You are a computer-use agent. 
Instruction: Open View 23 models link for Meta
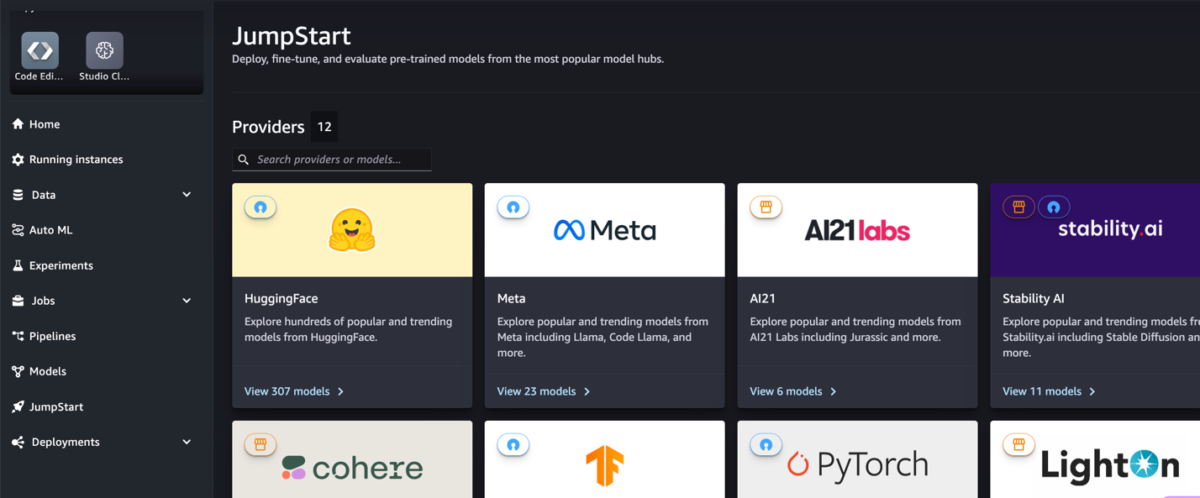pos(543,391)
